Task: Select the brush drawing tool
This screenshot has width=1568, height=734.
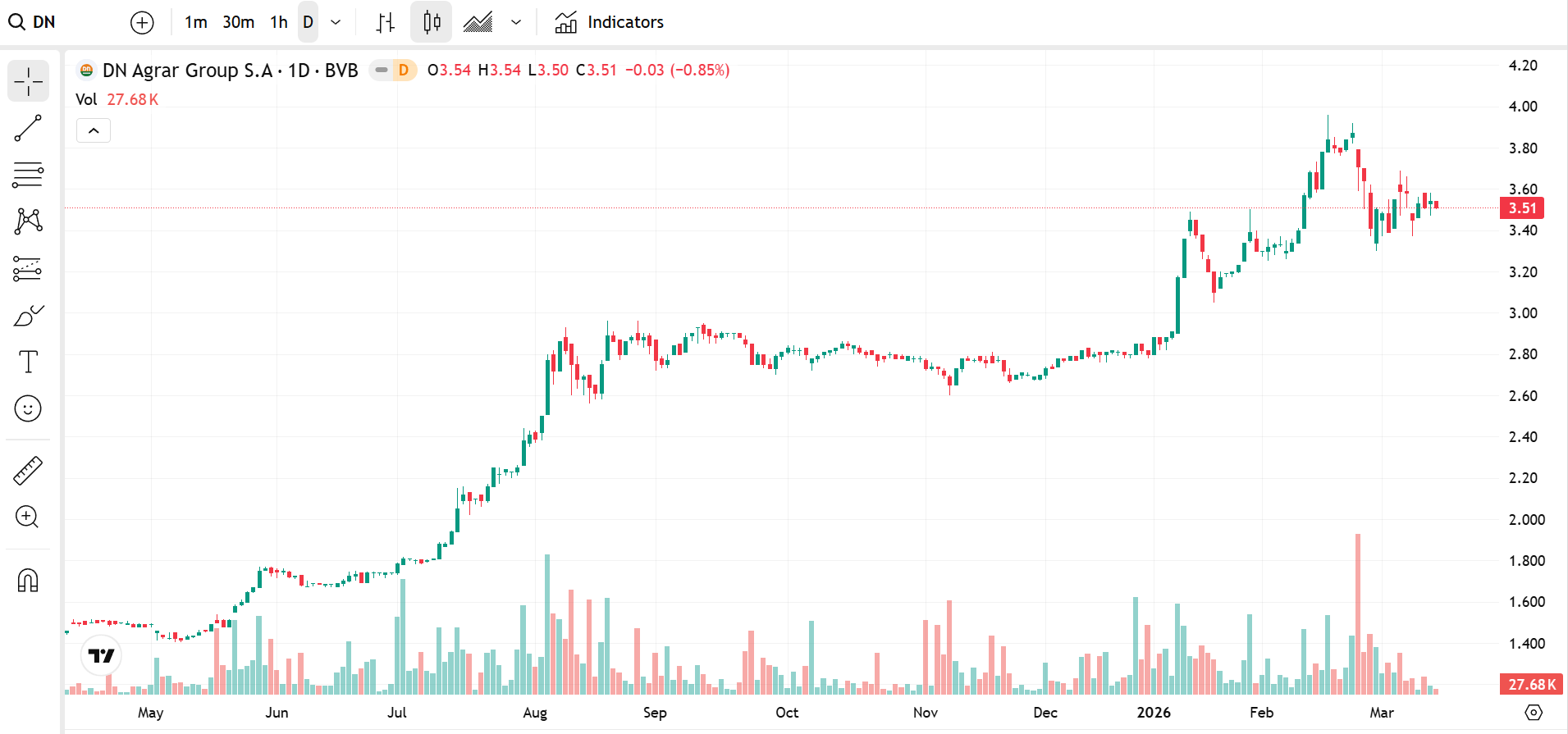Action: 28,315
